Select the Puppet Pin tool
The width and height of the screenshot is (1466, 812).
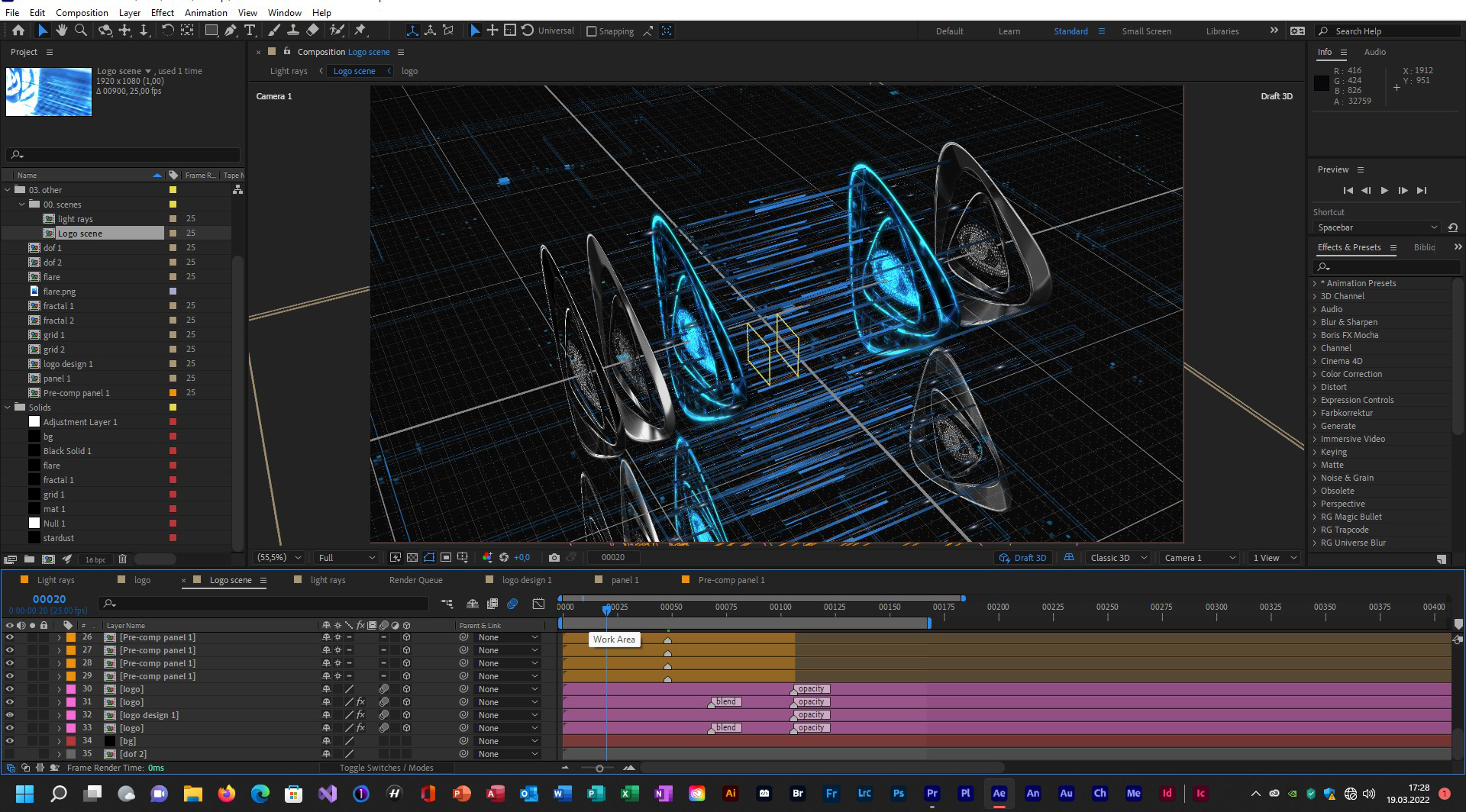[x=360, y=31]
